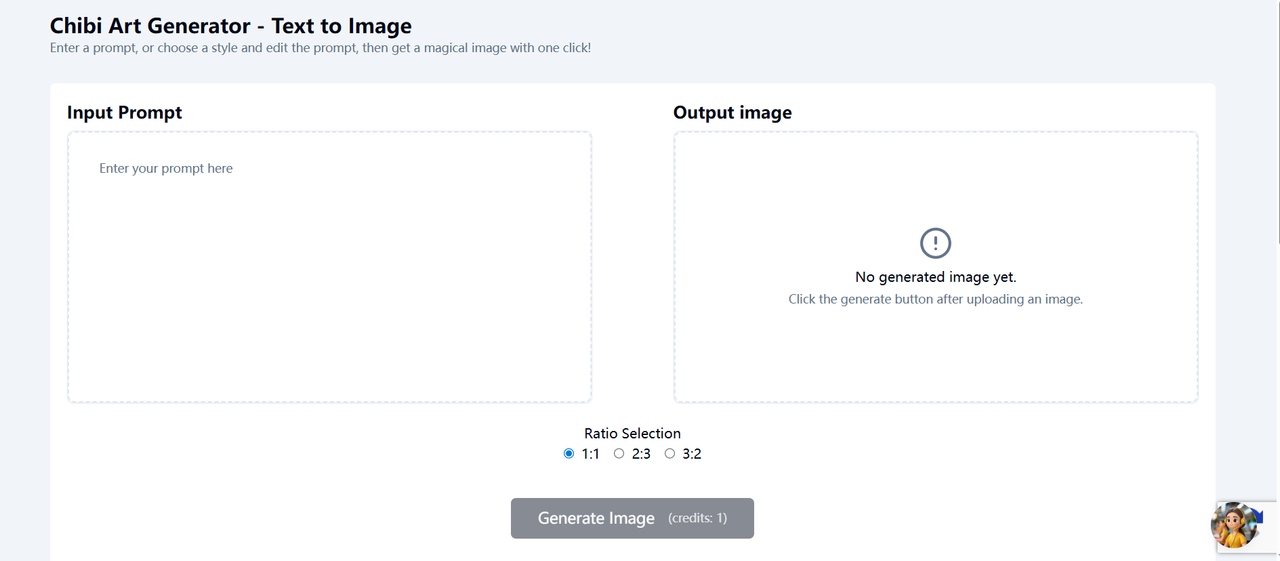Click the 'No generated image yet.' message

click(935, 277)
